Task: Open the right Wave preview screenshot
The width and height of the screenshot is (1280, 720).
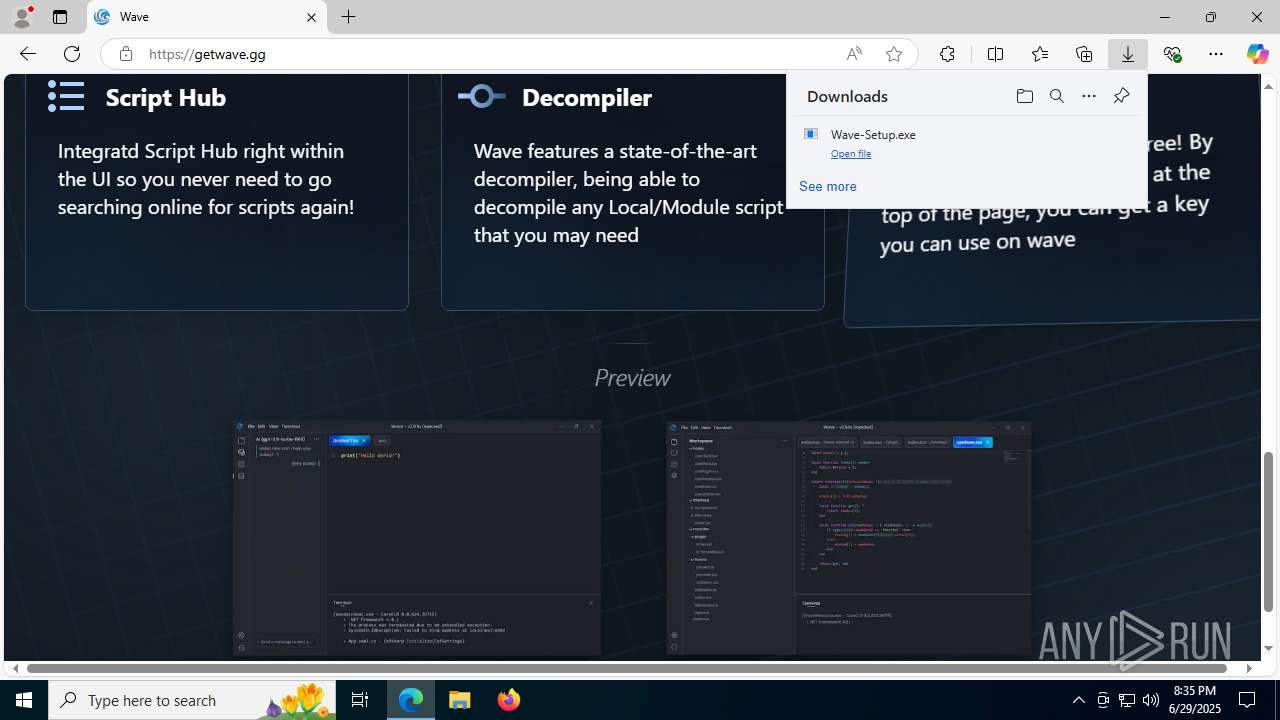Action: (849, 538)
